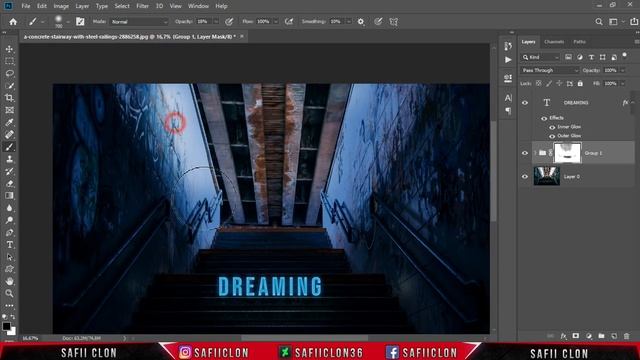Image resolution: width=640 pixels, height=360 pixels.
Task: Toggle layer filter on/off switch
Action: pos(624,56)
